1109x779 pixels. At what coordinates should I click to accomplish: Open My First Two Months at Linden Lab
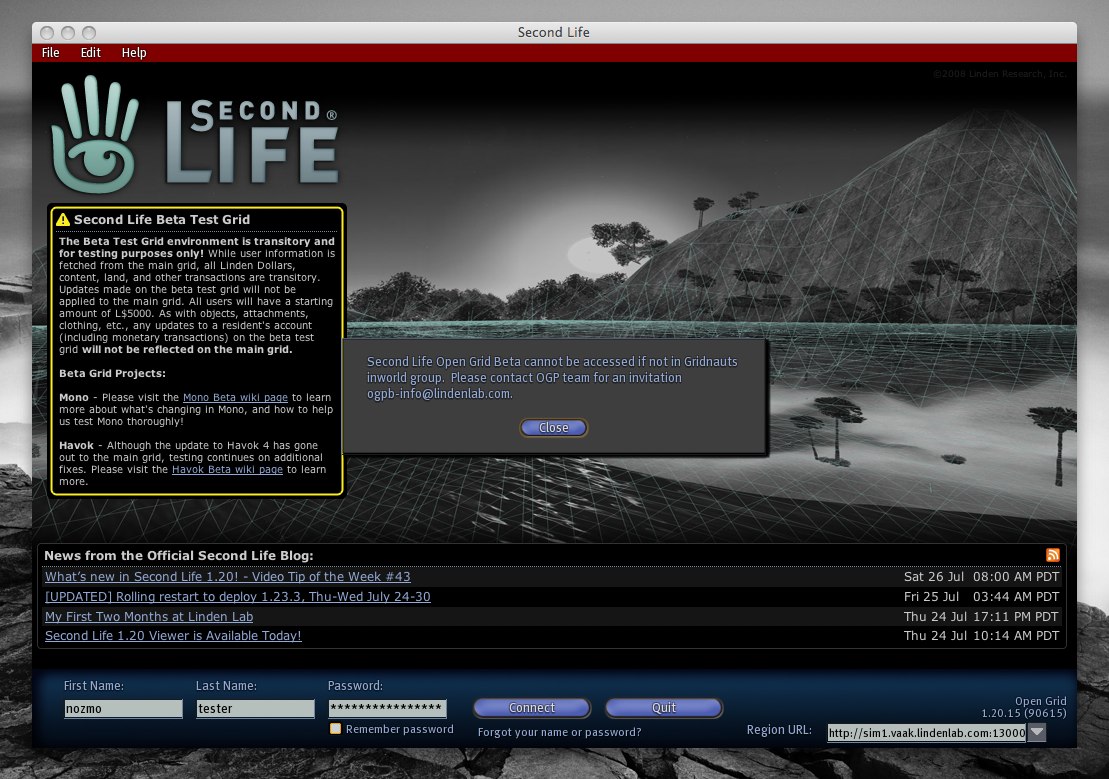coord(149,617)
